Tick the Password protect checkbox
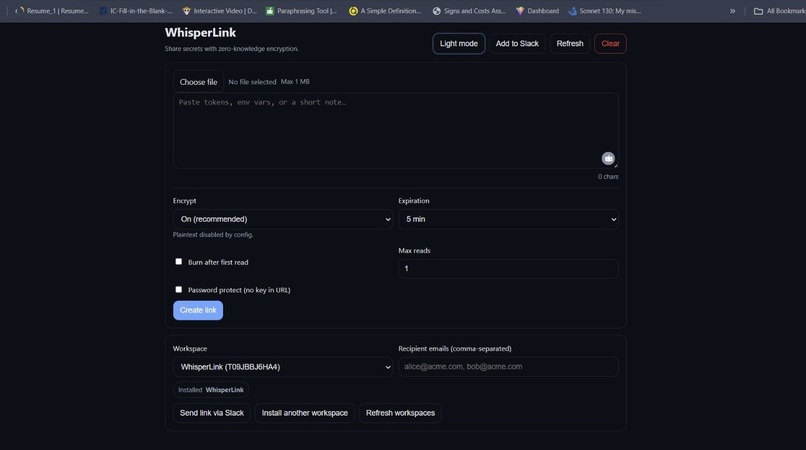Screen dimensions: 806x450 [x=178, y=290]
